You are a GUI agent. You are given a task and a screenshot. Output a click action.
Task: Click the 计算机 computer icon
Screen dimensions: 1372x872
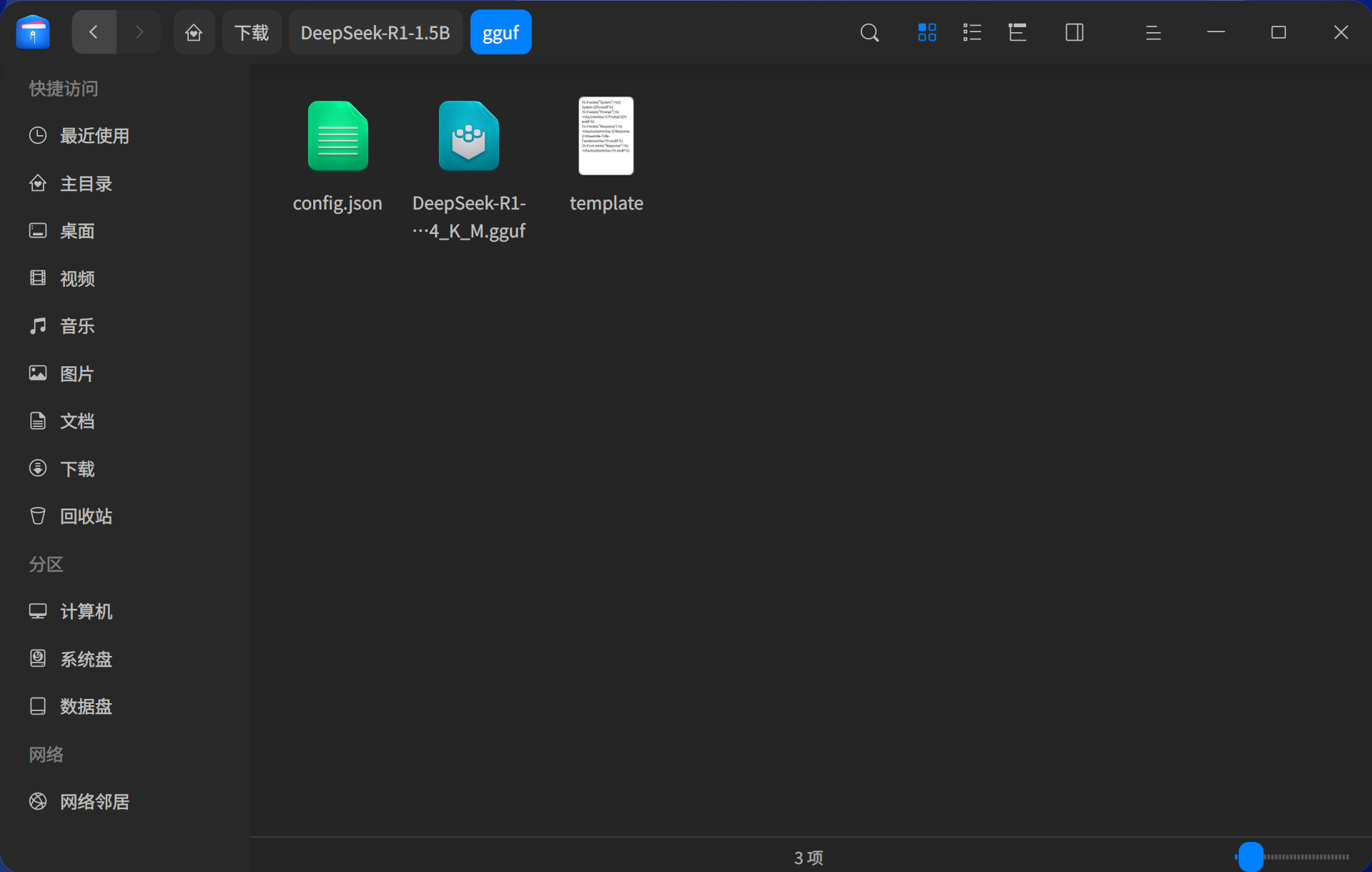(38, 611)
